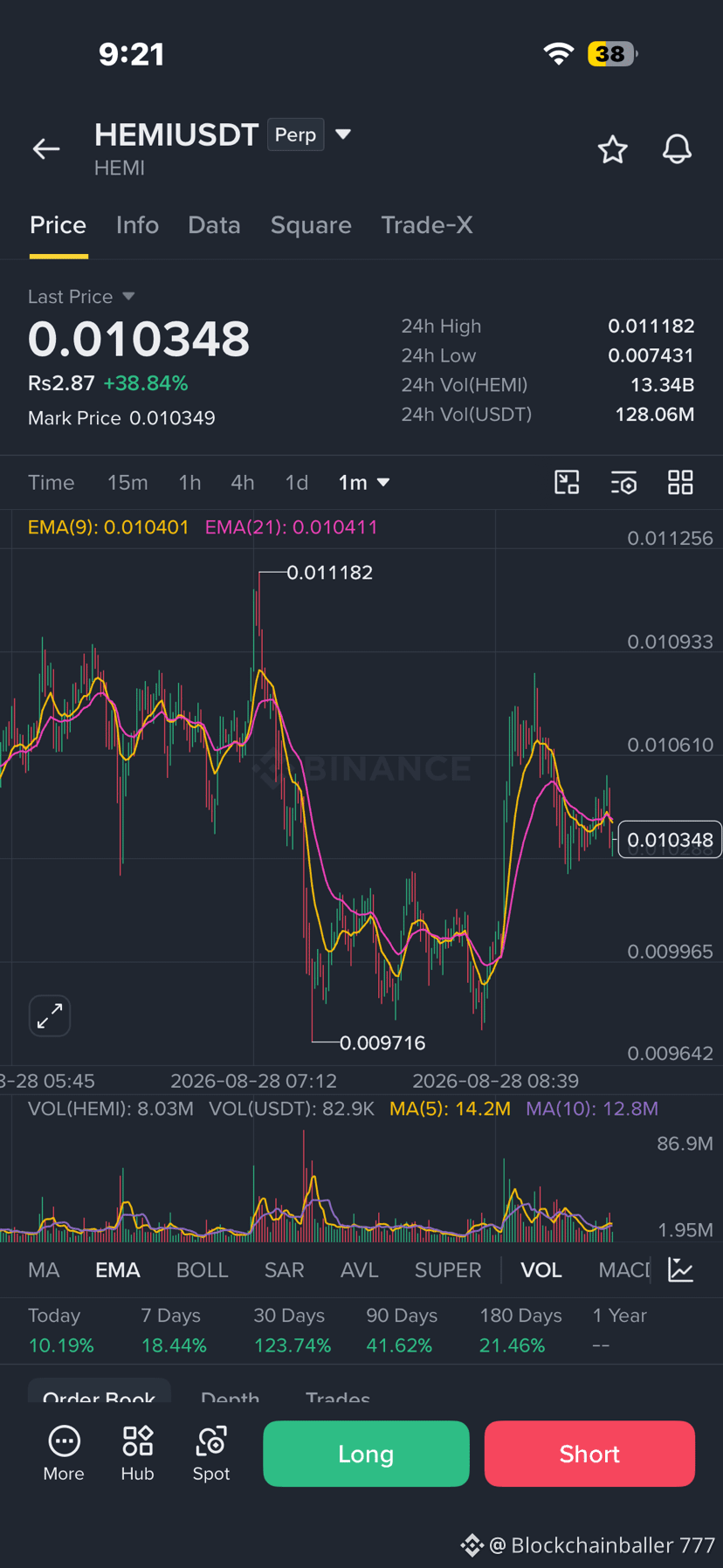Tap the Mark Price 0.010349 value
The width and height of the screenshot is (723, 1568).
pyautogui.click(x=172, y=418)
